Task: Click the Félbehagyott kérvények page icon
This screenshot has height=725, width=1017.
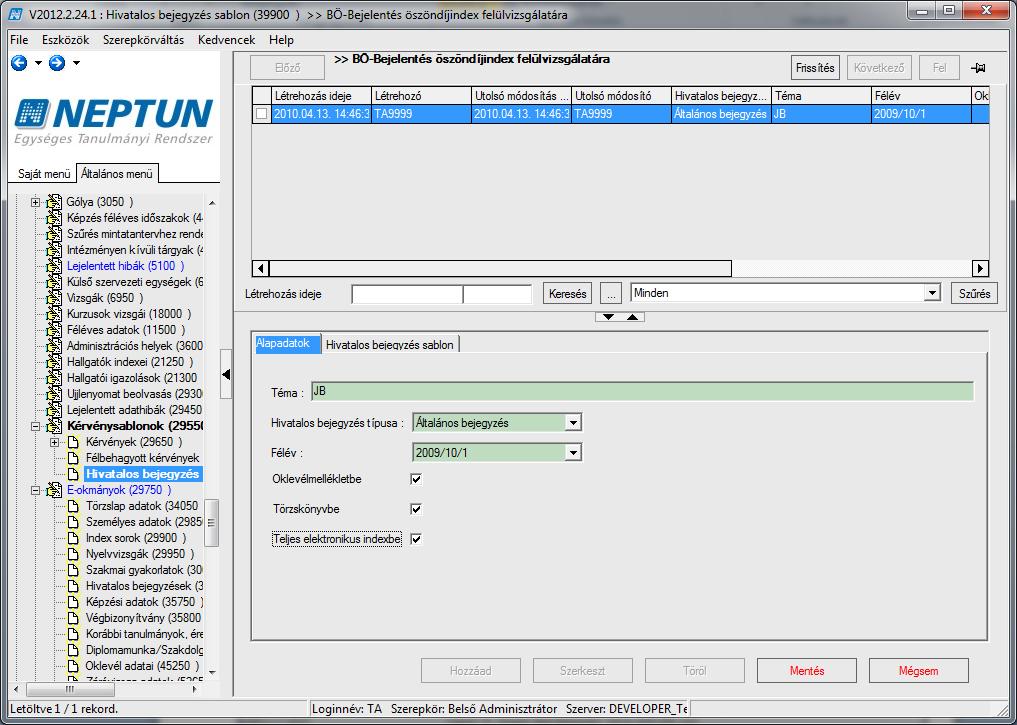Action: coord(73,458)
